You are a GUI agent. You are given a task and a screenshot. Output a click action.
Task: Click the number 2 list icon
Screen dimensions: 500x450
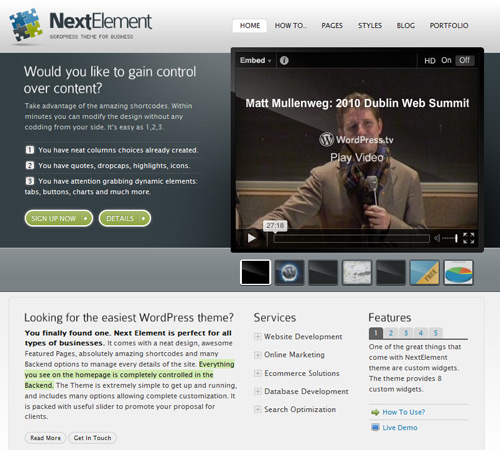pos(30,165)
